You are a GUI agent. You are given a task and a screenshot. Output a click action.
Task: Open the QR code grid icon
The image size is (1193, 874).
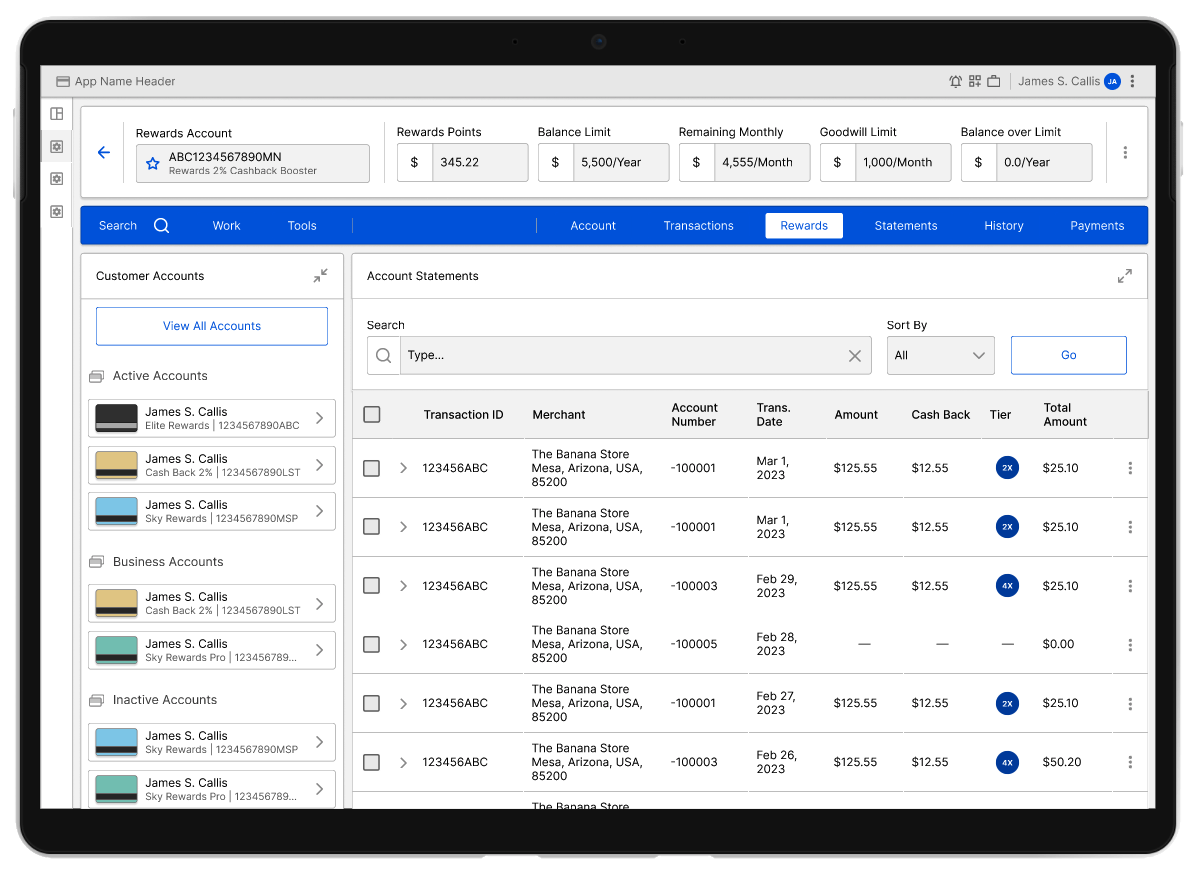[x=975, y=82]
